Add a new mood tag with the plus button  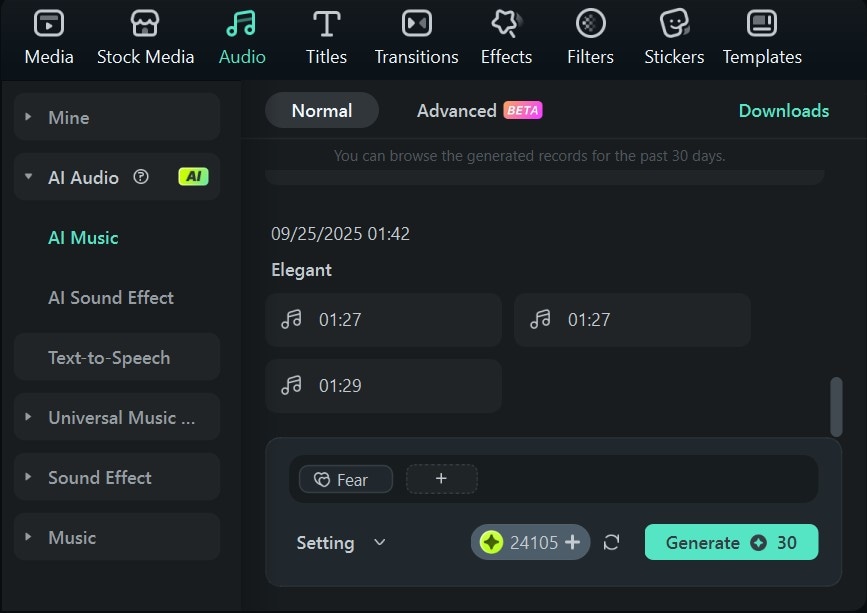[441, 479]
